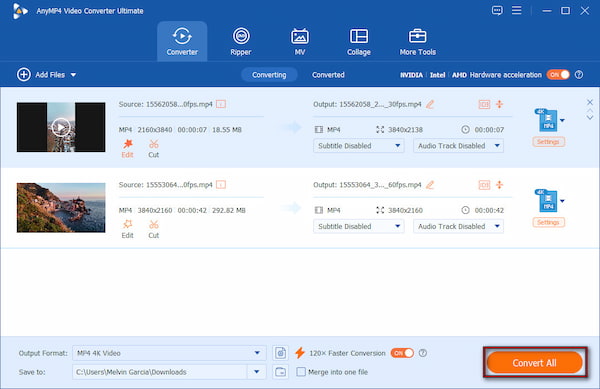Move 15562058 item down with arrow
This screenshot has height=389, width=600.
pyautogui.click(x=590, y=118)
